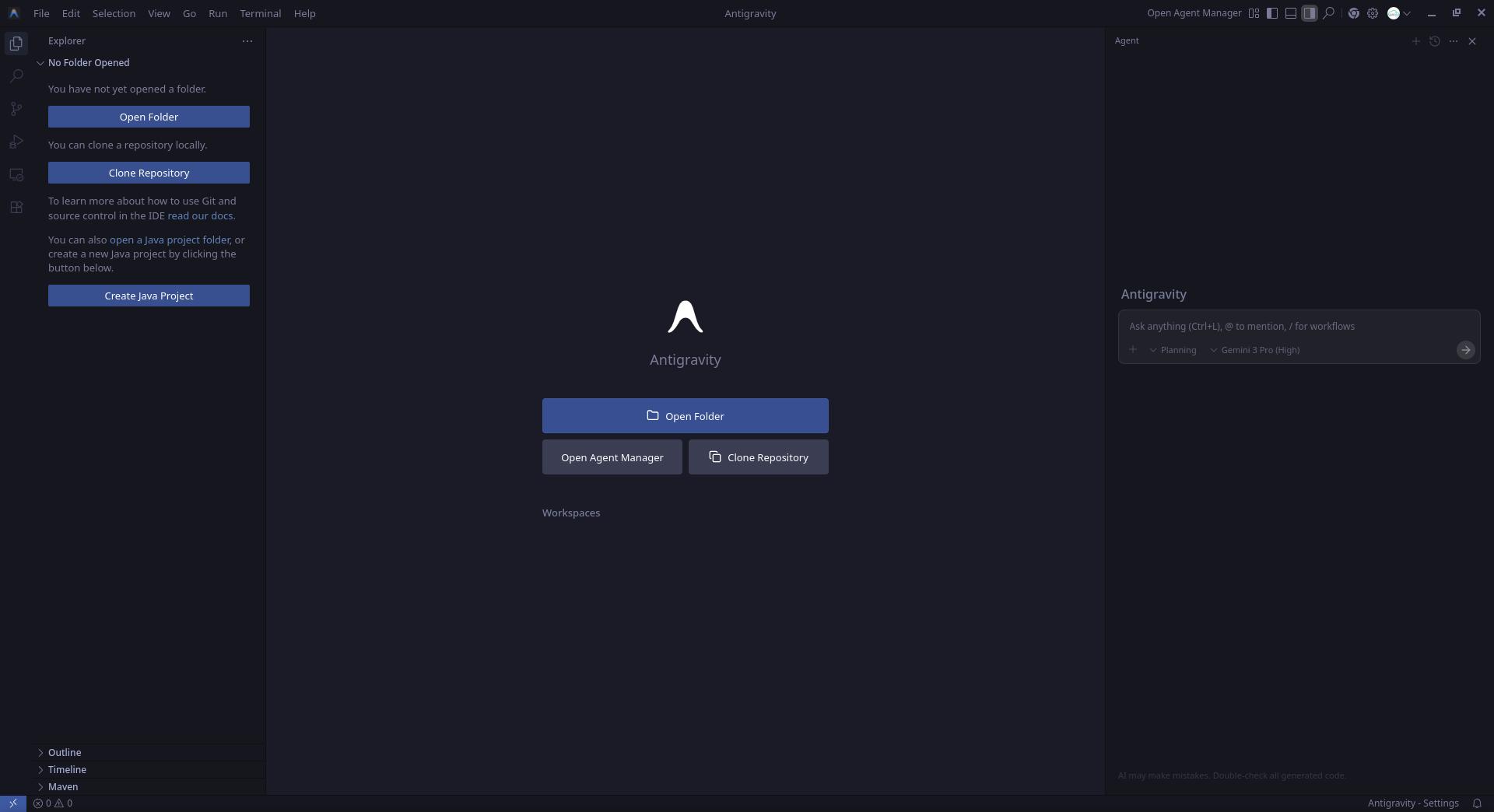Select the Source Control sidebar icon
This screenshot has width=1494, height=812.
16,109
